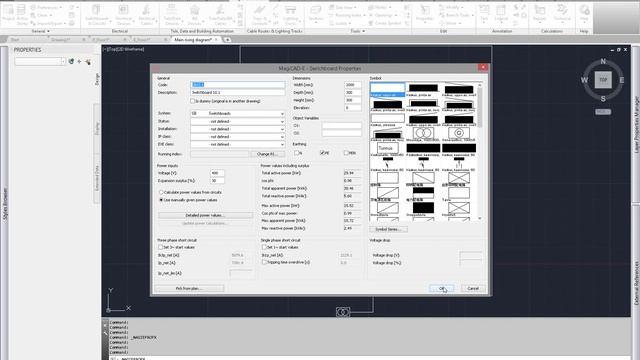Close the Switchboard Properties dialog

point(483,67)
